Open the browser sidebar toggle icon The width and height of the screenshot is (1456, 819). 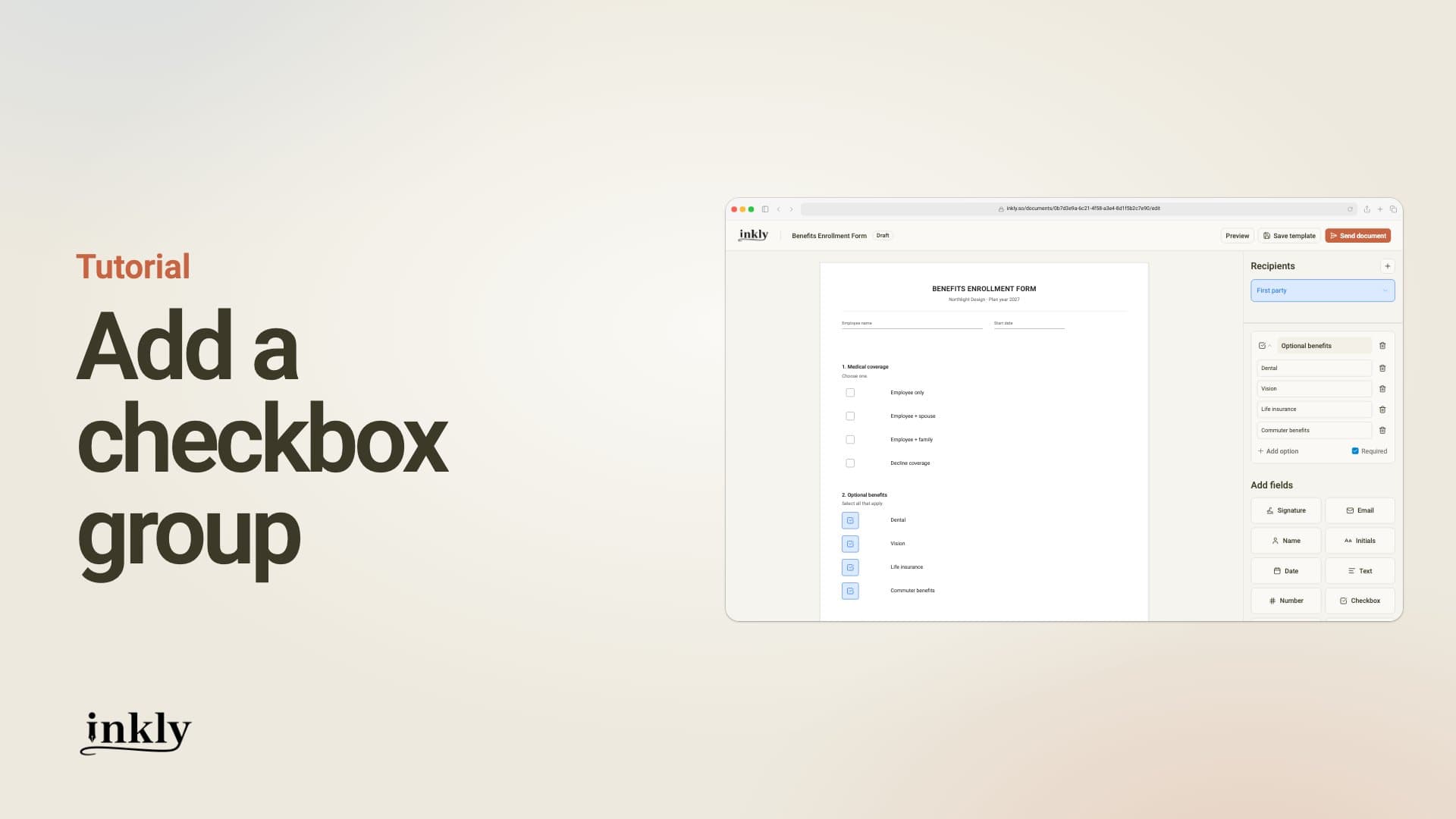pyautogui.click(x=765, y=209)
